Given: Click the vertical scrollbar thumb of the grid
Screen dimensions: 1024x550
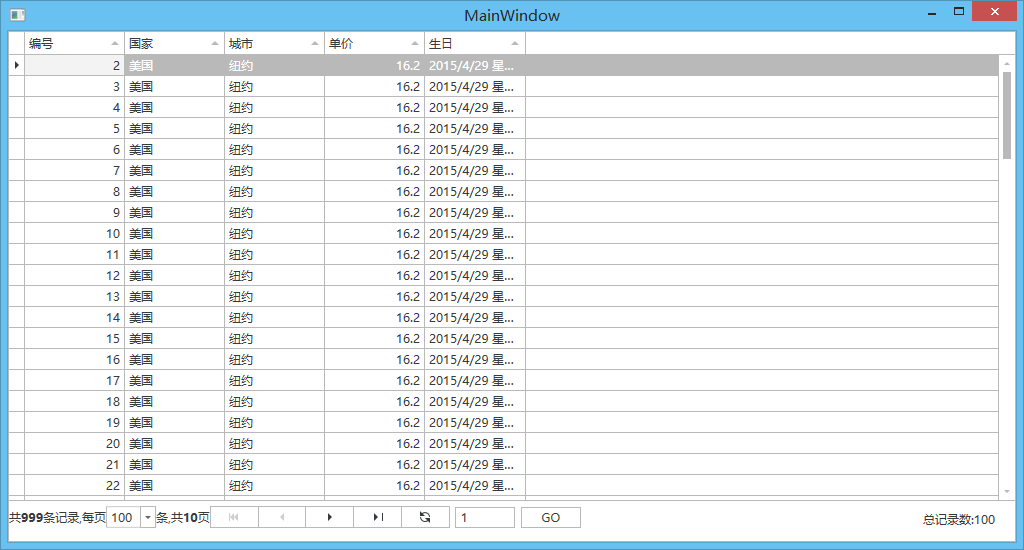Looking at the screenshot, I should 1007,115.
